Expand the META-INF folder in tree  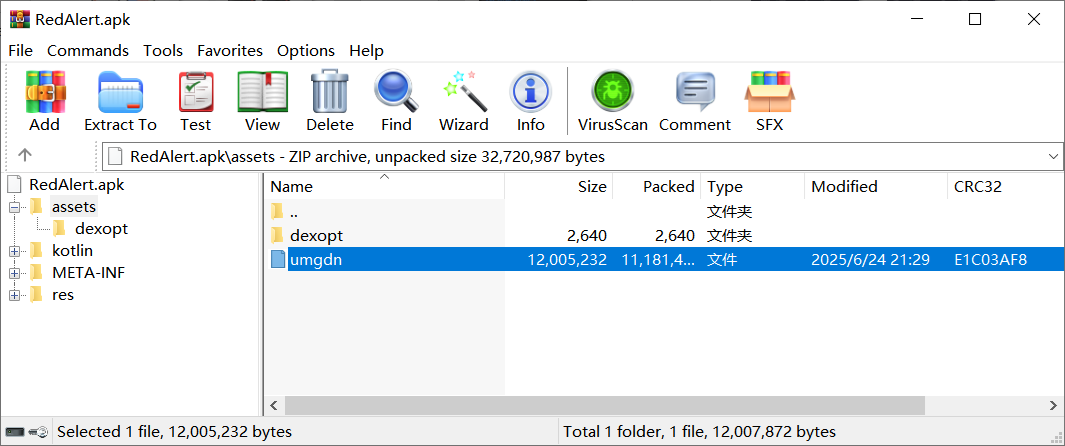tap(15, 272)
